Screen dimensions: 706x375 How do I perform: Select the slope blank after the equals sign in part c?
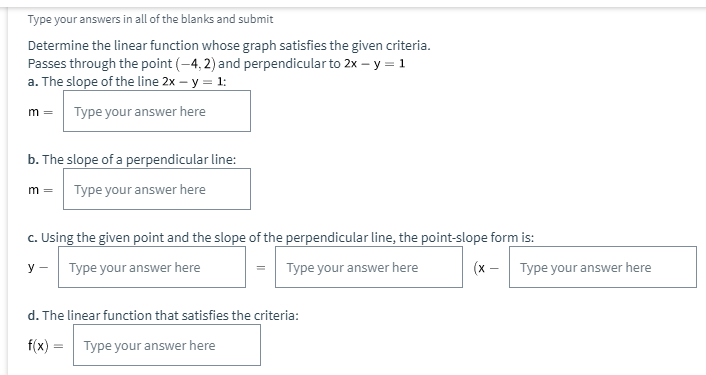pyautogui.click(x=369, y=267)
